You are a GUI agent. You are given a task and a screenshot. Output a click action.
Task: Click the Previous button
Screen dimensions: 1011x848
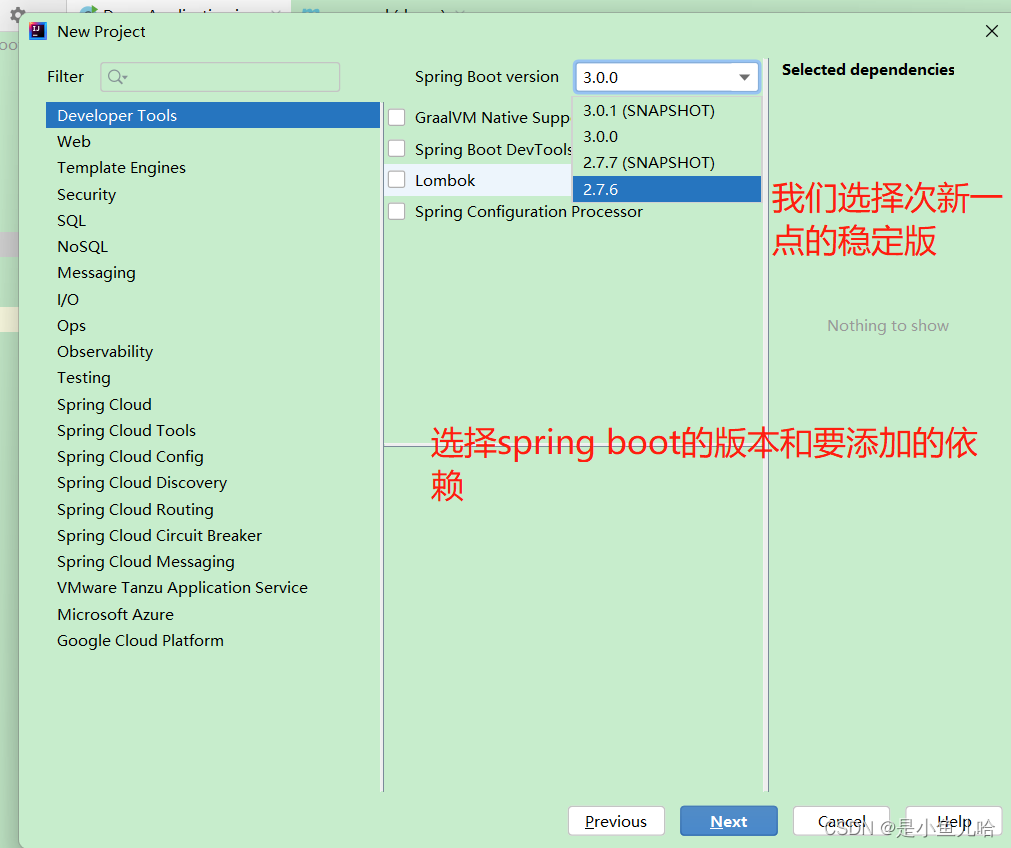click(616, 821)
